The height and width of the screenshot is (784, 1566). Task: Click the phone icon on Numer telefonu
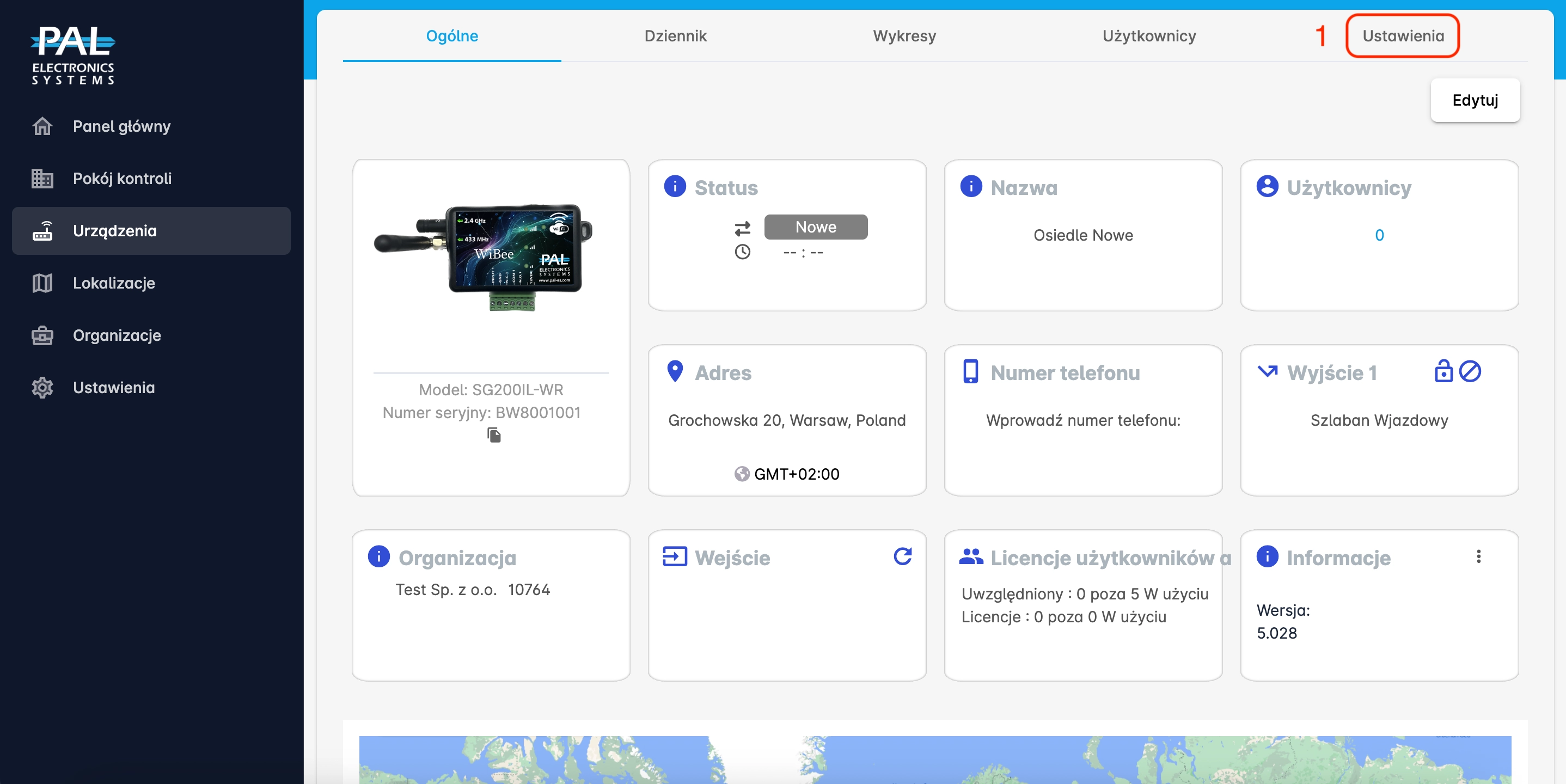coord(971,371)
